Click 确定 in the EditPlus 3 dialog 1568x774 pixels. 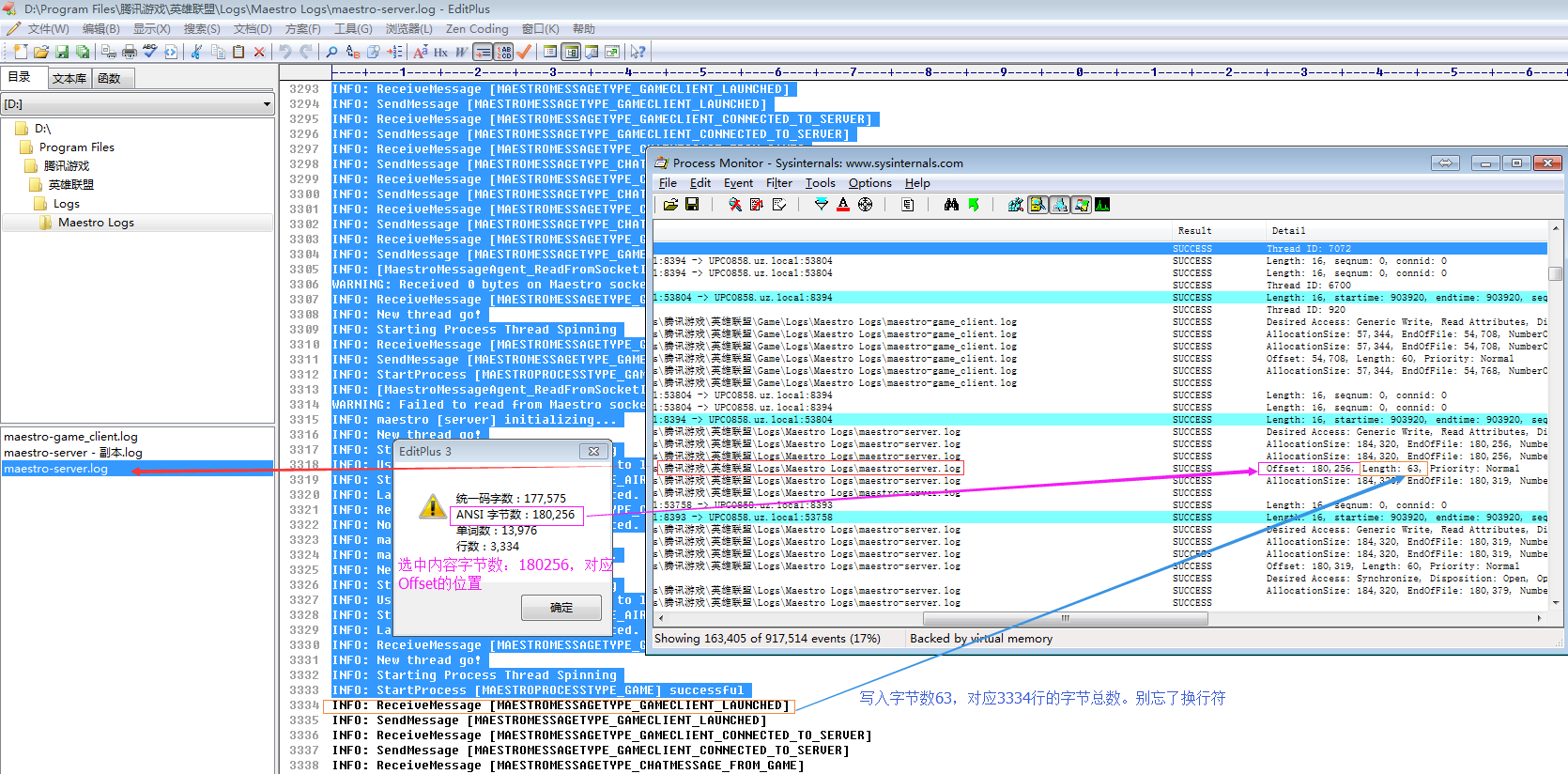point(561,608)
